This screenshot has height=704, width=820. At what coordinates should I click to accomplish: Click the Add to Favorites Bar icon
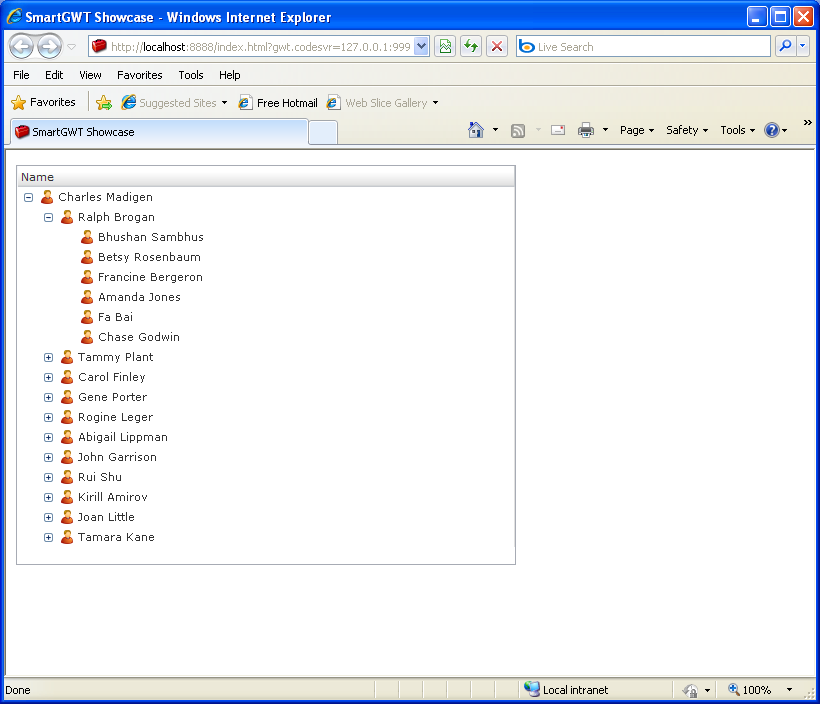(104, 102)
